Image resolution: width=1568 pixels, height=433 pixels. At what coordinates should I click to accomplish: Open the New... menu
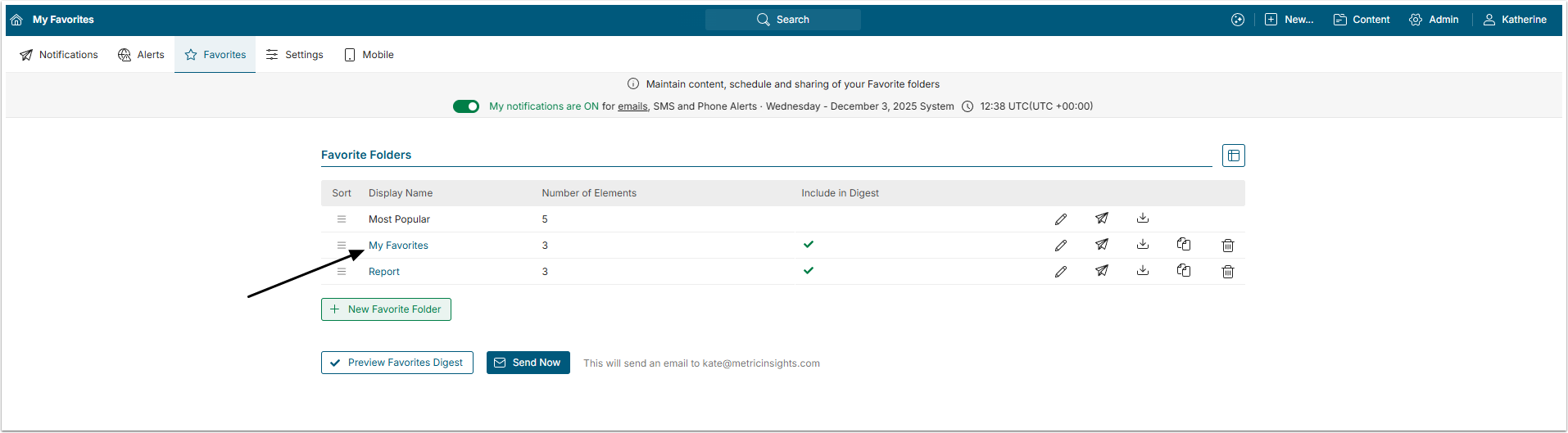(x=1289, y=20)
